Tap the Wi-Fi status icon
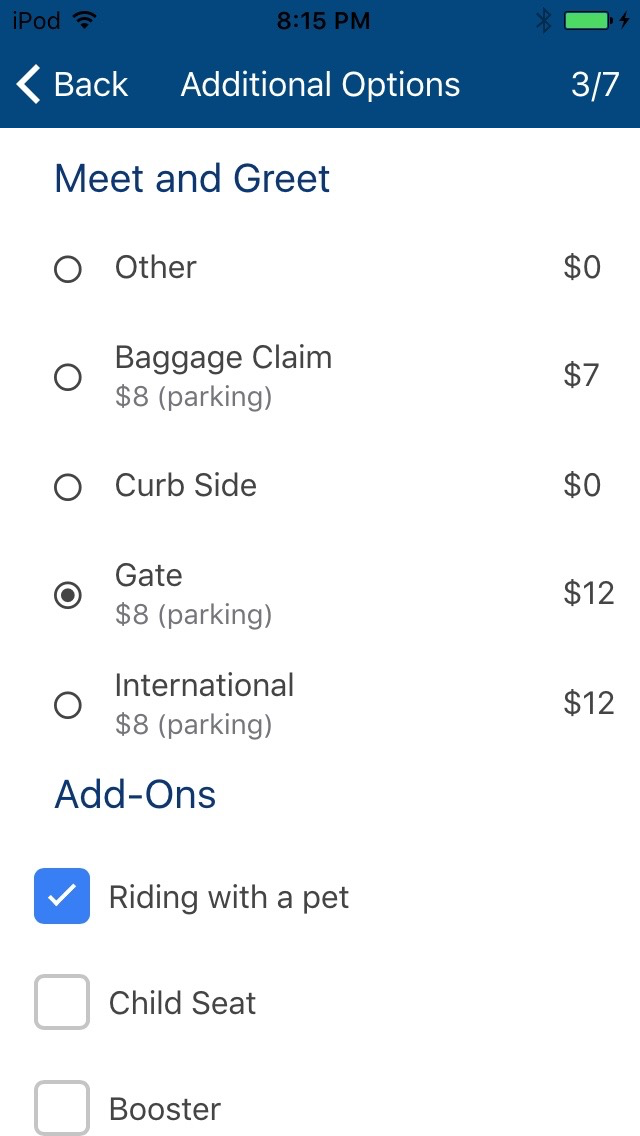This screenshot has width=640, height=1136. point(85,20)
